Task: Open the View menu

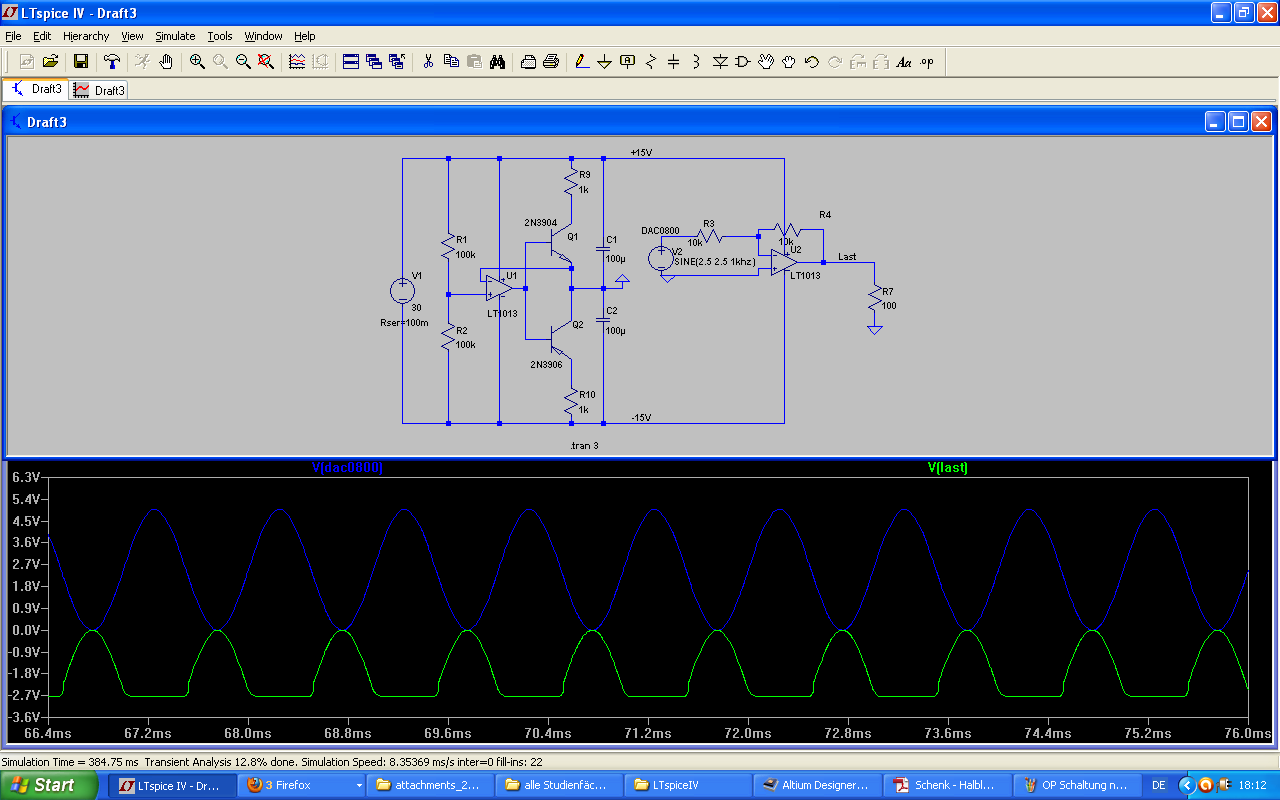Action: 133,36
